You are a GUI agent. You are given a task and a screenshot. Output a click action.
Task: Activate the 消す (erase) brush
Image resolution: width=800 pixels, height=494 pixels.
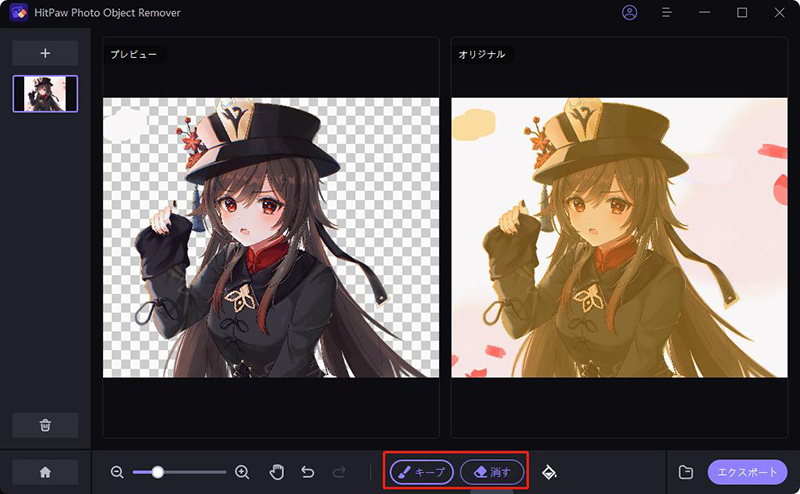coord(492,472)
